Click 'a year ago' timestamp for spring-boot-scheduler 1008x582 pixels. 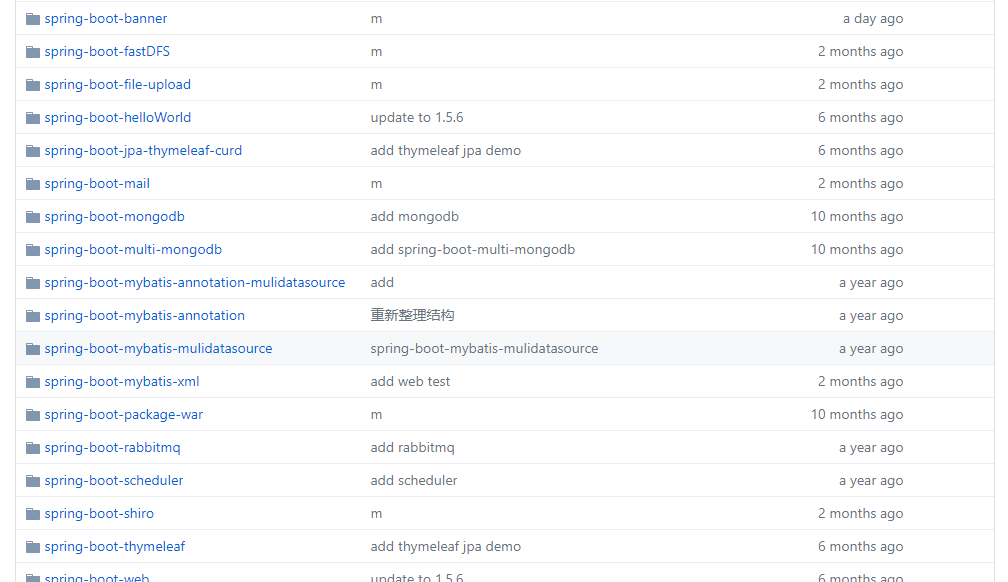[x=871, y=480]
